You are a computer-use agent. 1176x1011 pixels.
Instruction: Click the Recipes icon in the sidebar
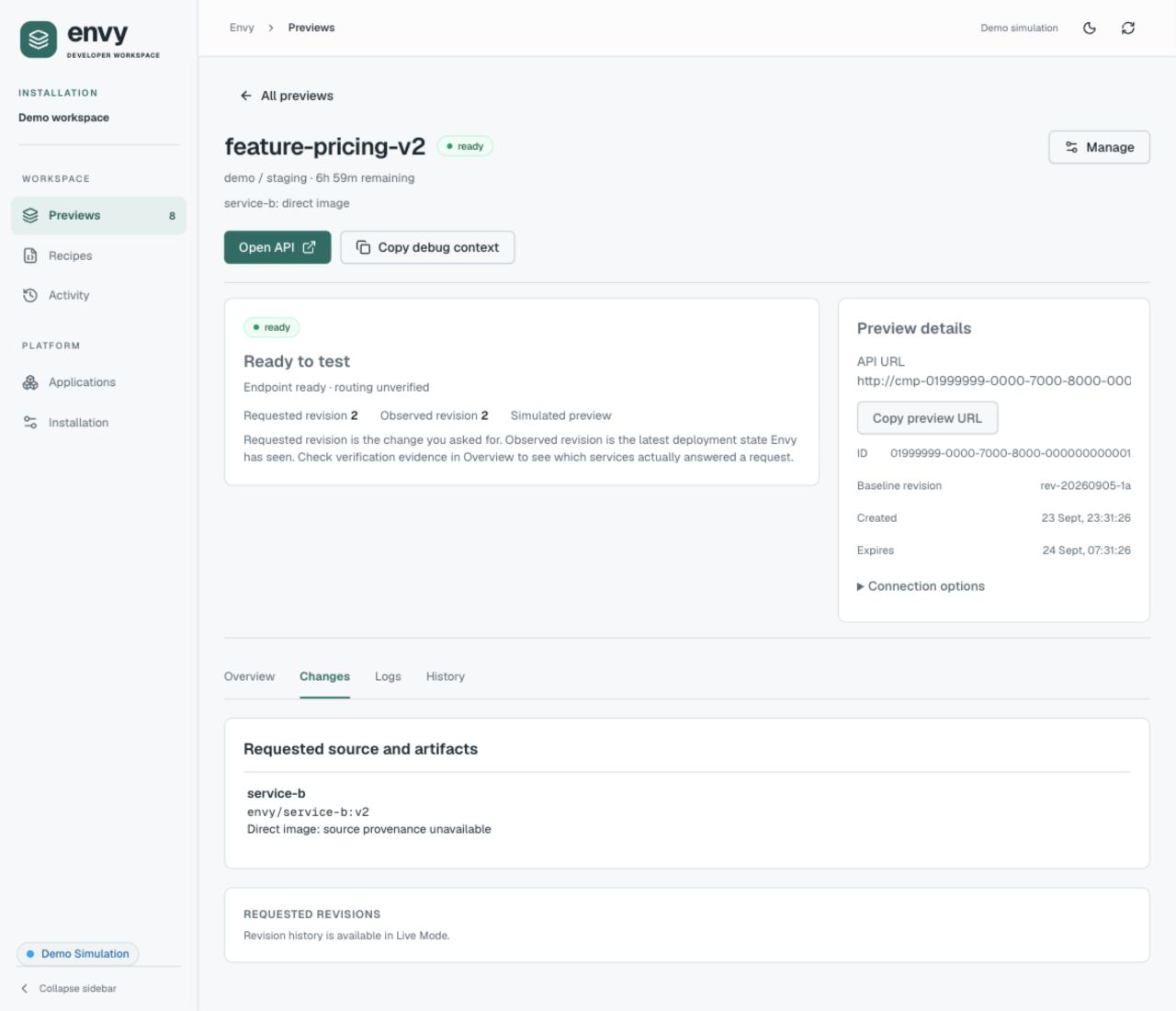click(30, 256)
